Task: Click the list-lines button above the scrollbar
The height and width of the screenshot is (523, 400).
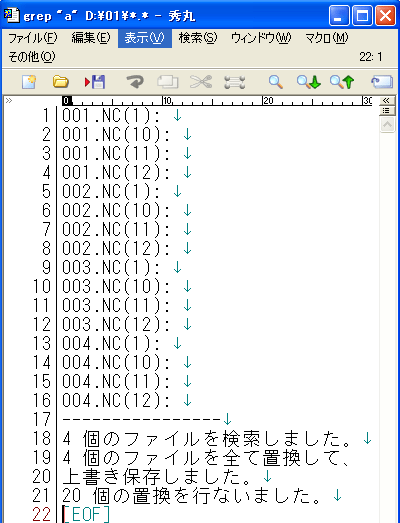Action: pyautogui.click(x=387, y=110)
